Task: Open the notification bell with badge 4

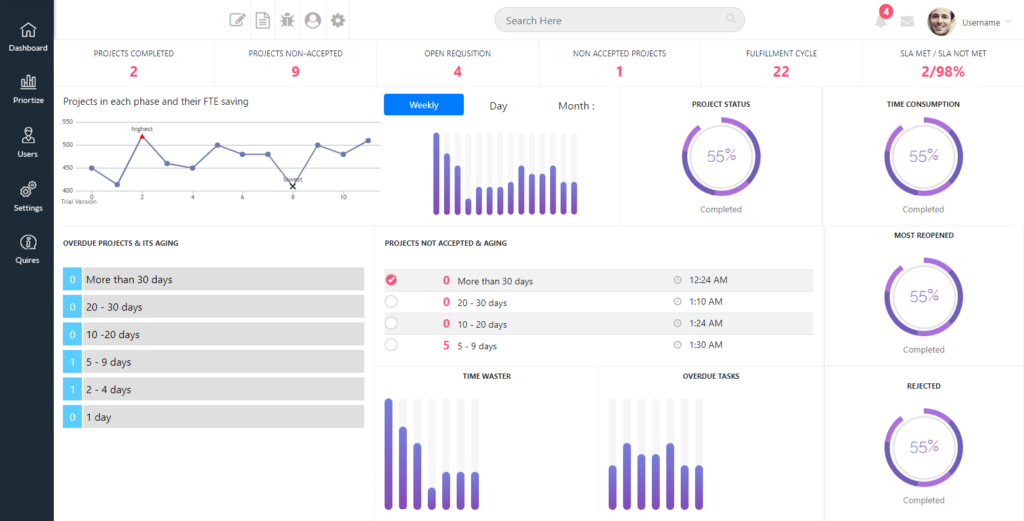Action: (x=882, y=18)
